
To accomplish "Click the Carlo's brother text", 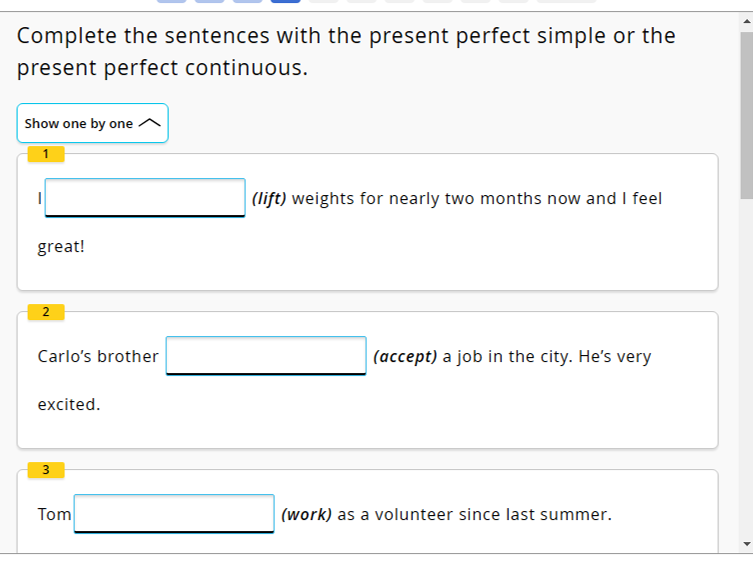I will coord(98,356).
